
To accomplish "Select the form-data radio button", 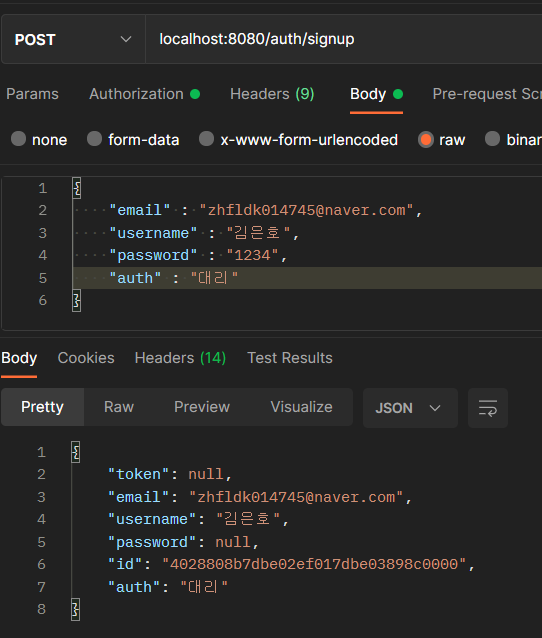I will [x=94, y=139].
